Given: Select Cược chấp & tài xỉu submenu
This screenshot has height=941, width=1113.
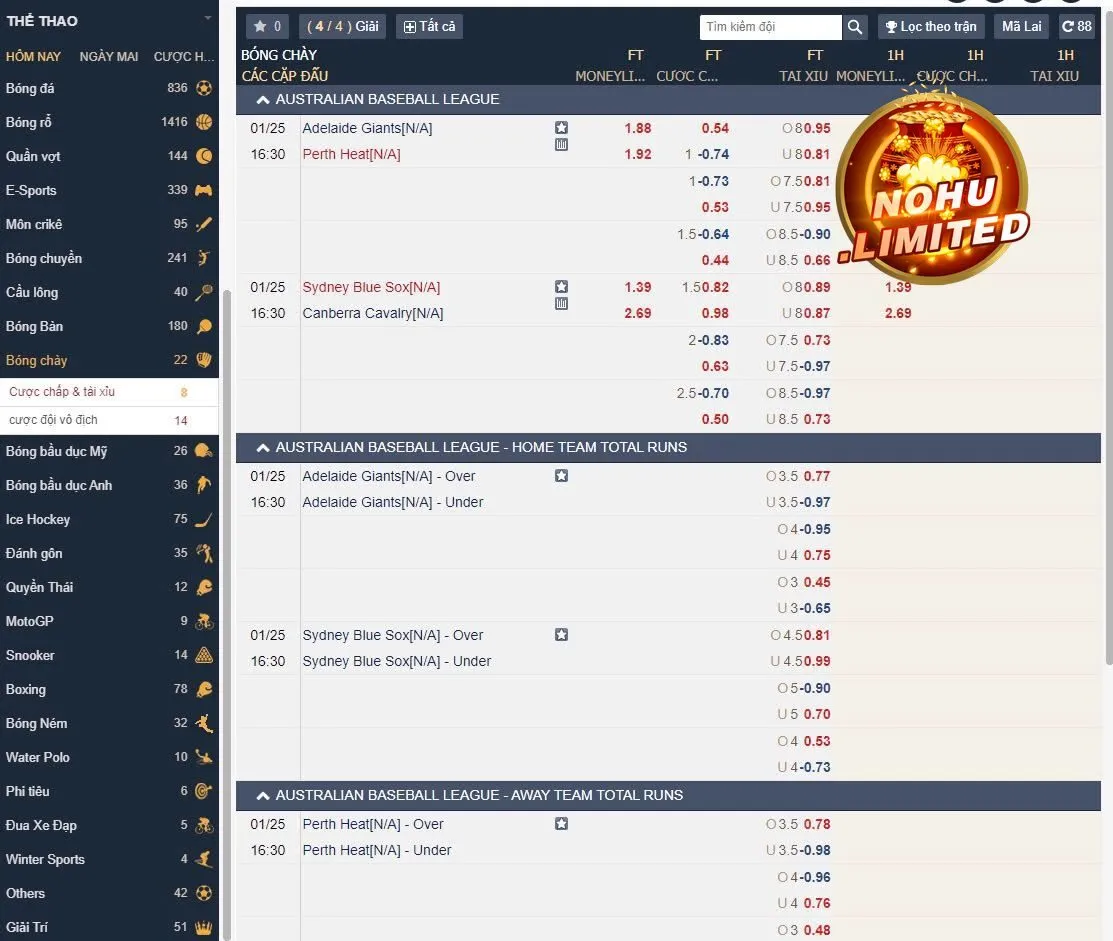Looking at the screenshot, I should (x=109, y=392).
